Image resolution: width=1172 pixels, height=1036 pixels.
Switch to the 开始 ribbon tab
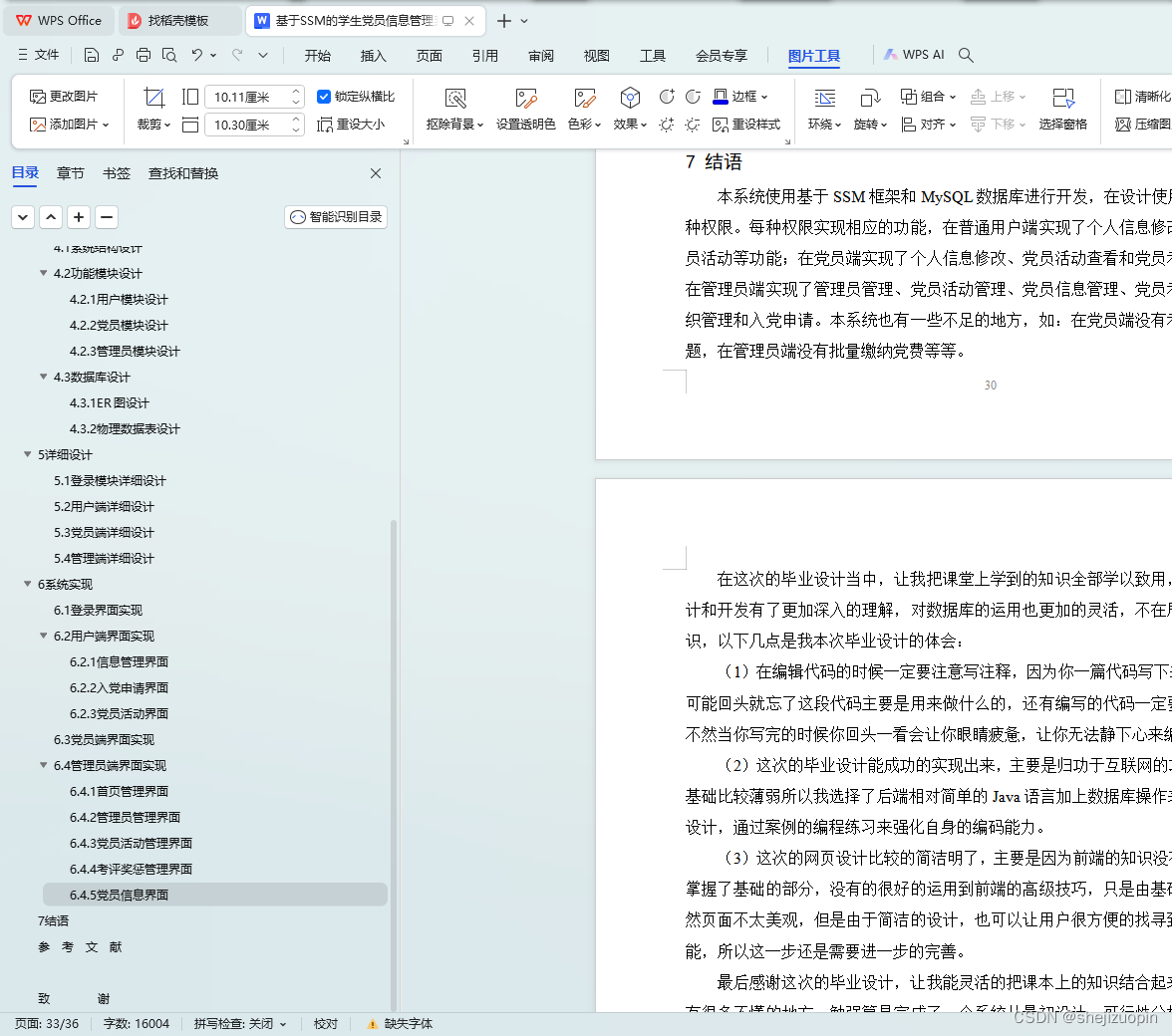pyautogui.click(x=318, y=55)
